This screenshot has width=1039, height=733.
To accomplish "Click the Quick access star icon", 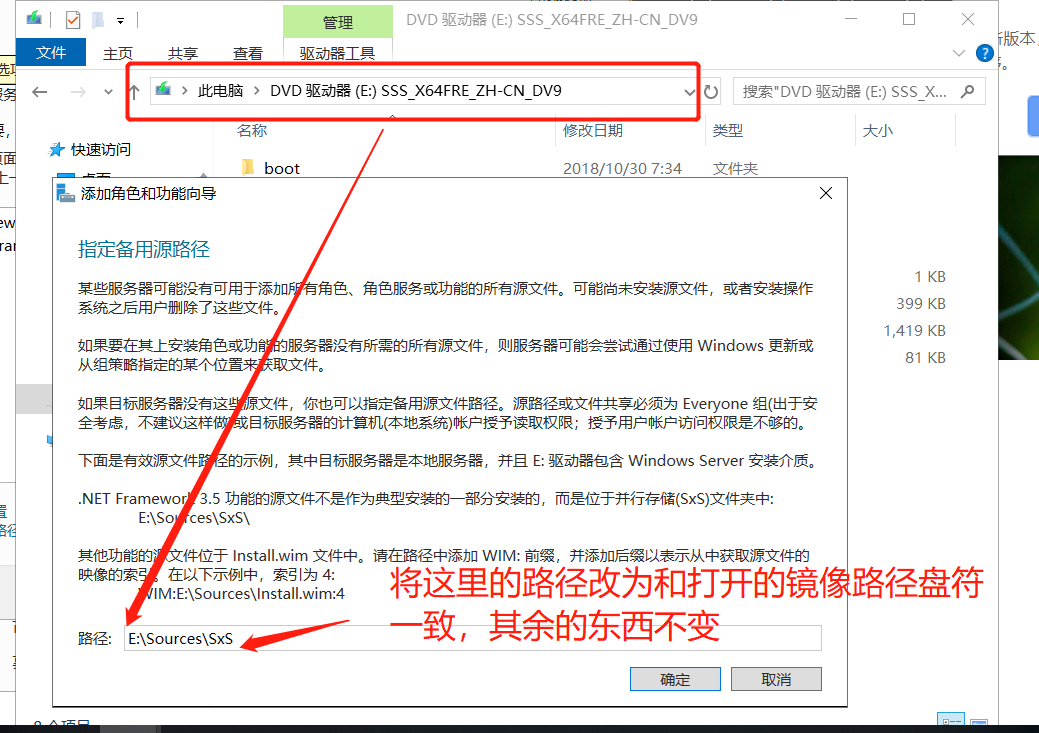I will [56, 150].
